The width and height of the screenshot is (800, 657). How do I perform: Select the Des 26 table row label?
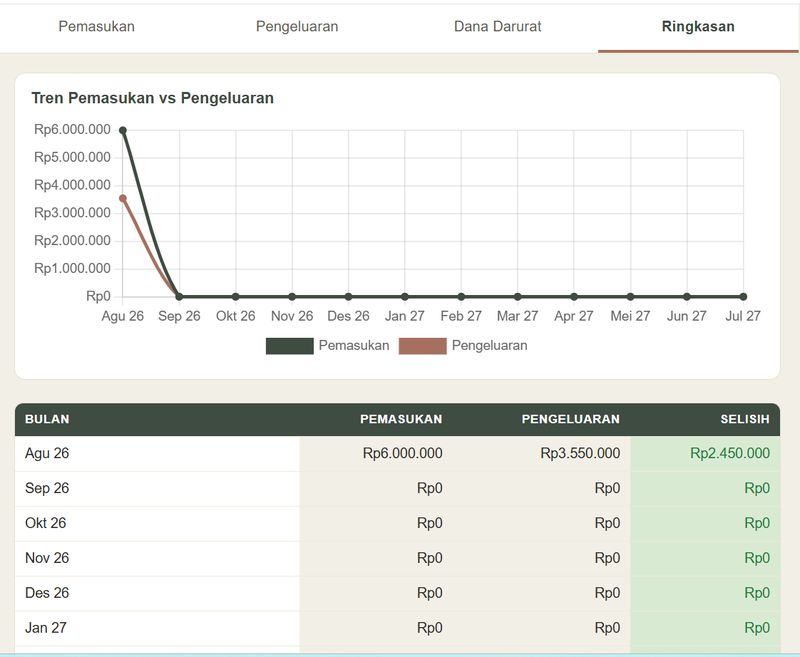coord(47,593)
